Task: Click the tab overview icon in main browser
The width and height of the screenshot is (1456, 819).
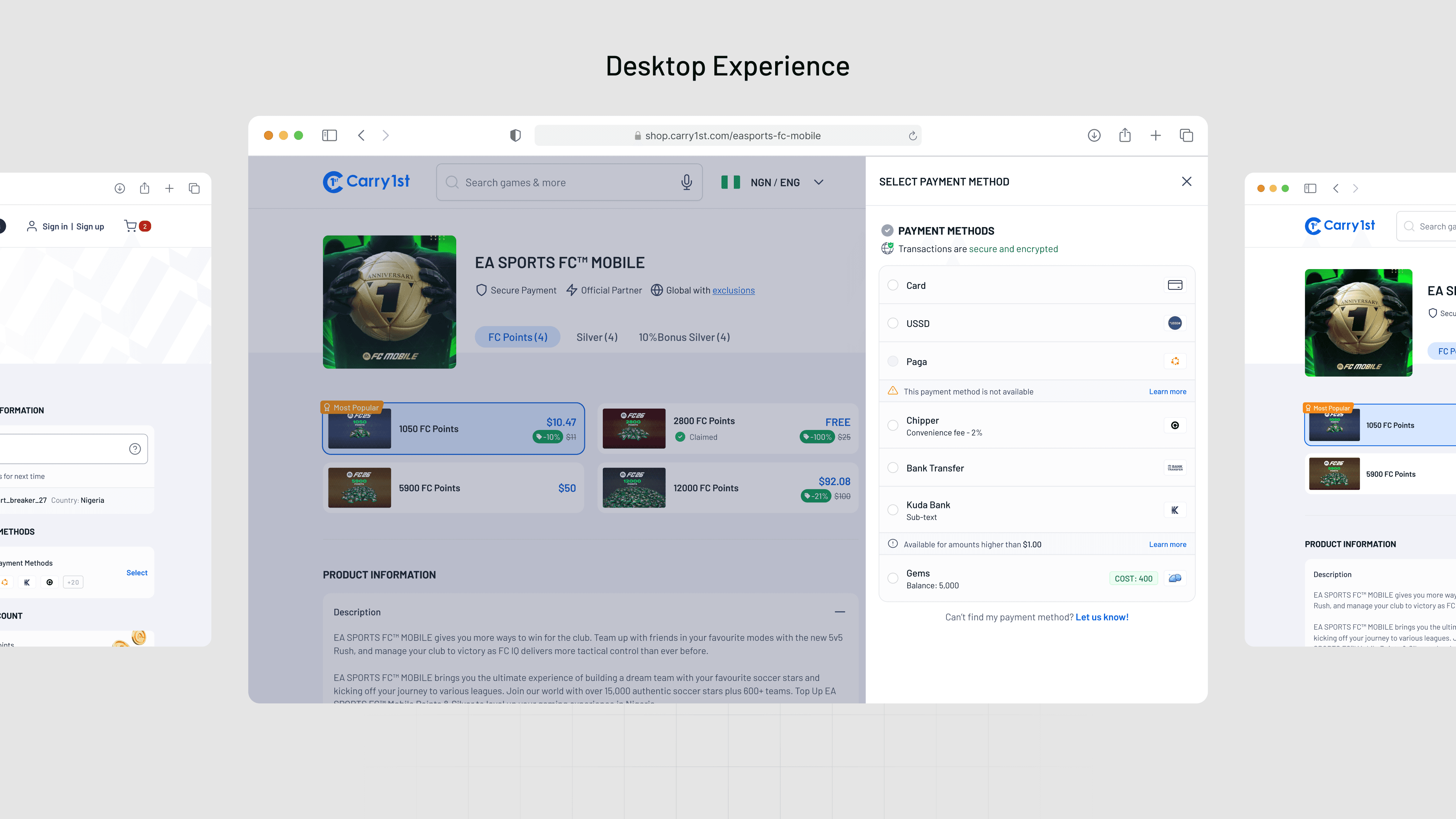Action: click(1186, 135)
